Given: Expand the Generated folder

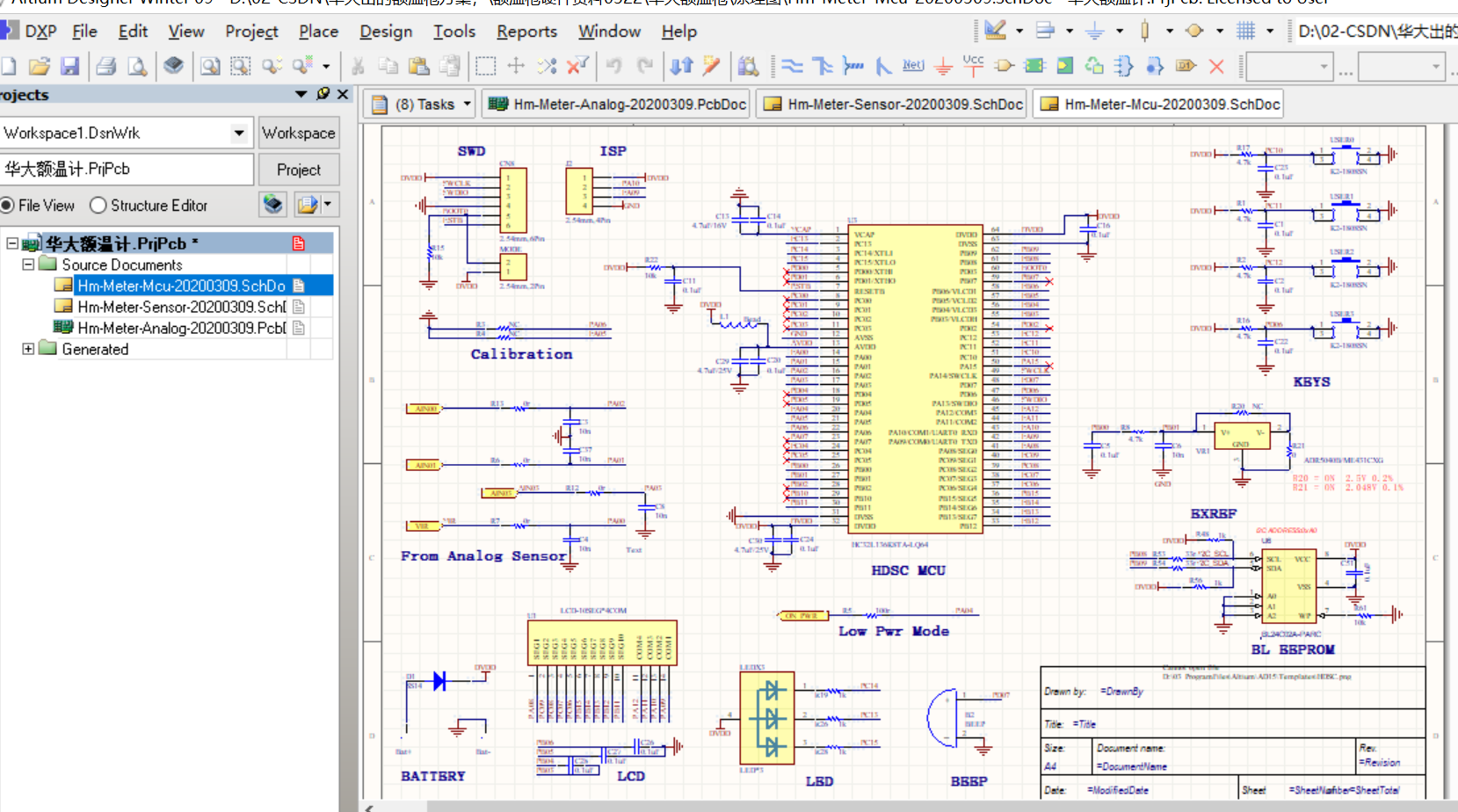Looking at the screenshot, I should coord(28,349).
